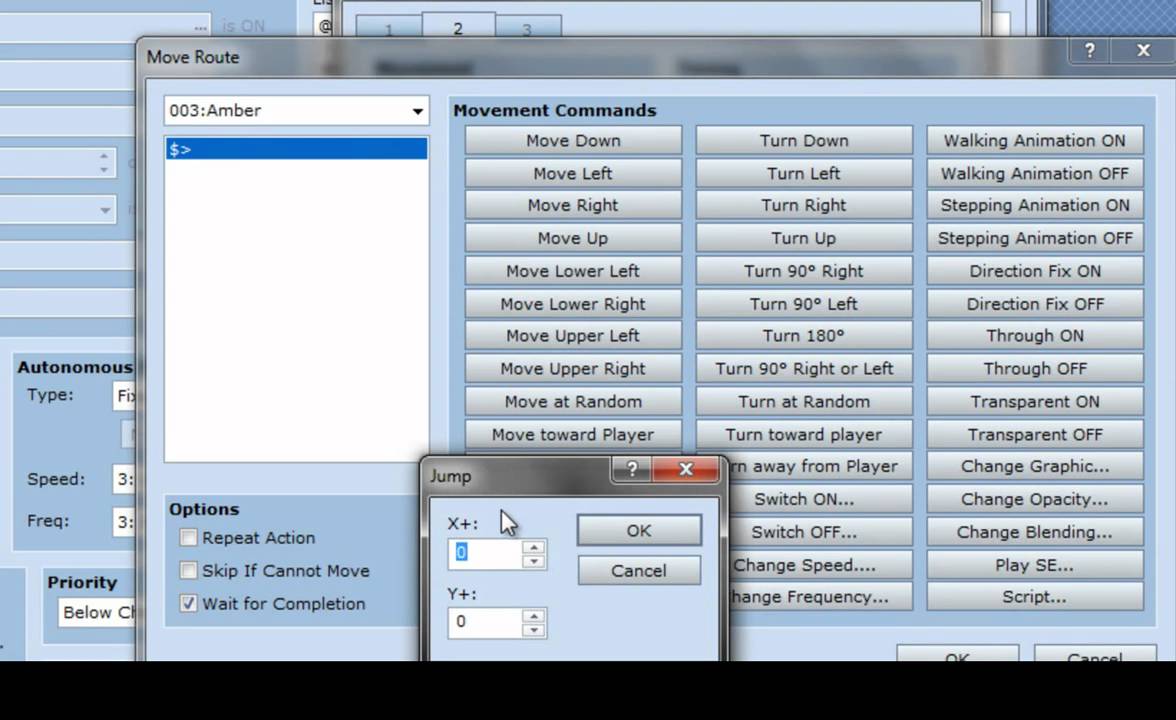Add Move Lower Left command
The width and height of the screenshot is (1176, 720).
[573, 271]
